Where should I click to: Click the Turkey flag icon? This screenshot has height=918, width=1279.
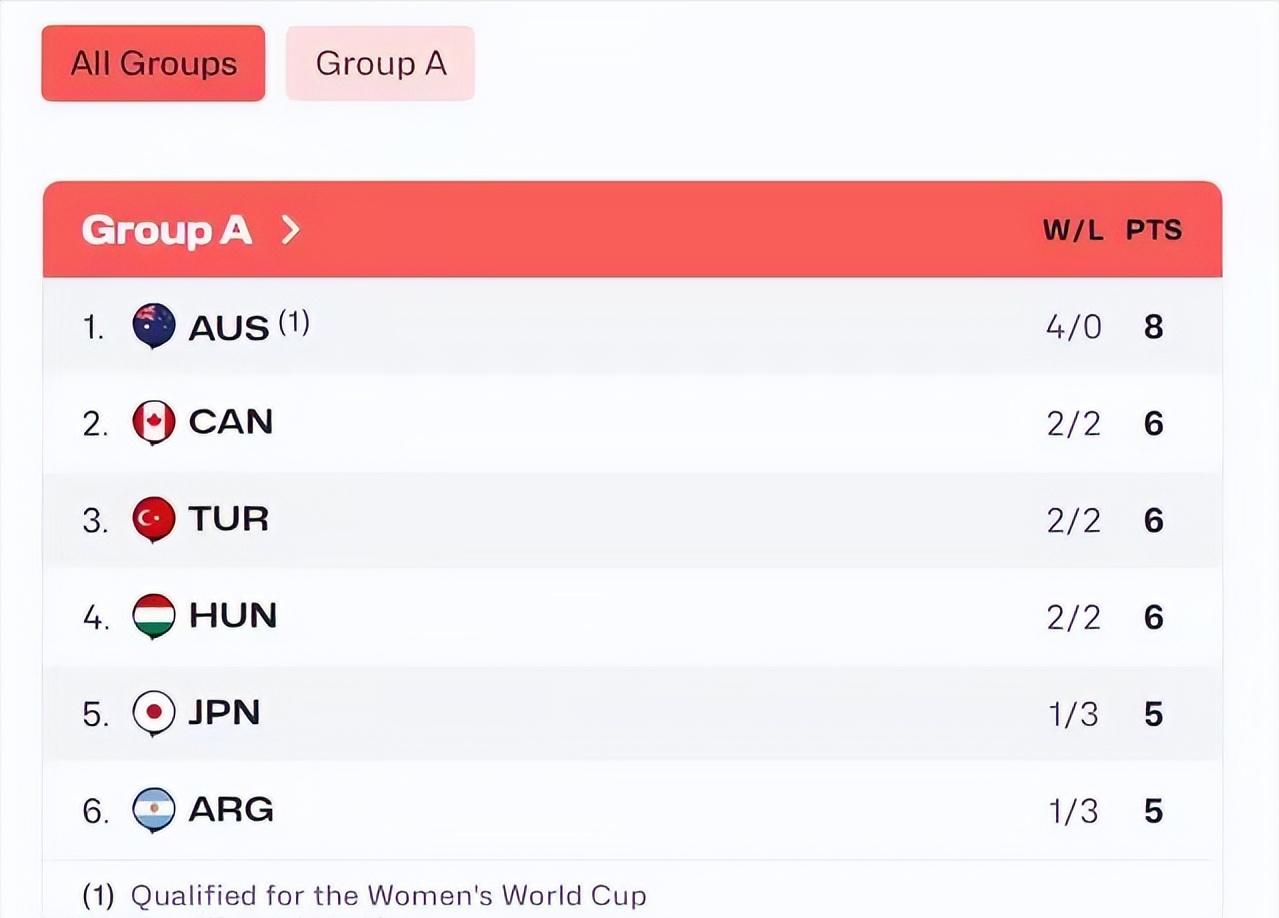[154, 519]
